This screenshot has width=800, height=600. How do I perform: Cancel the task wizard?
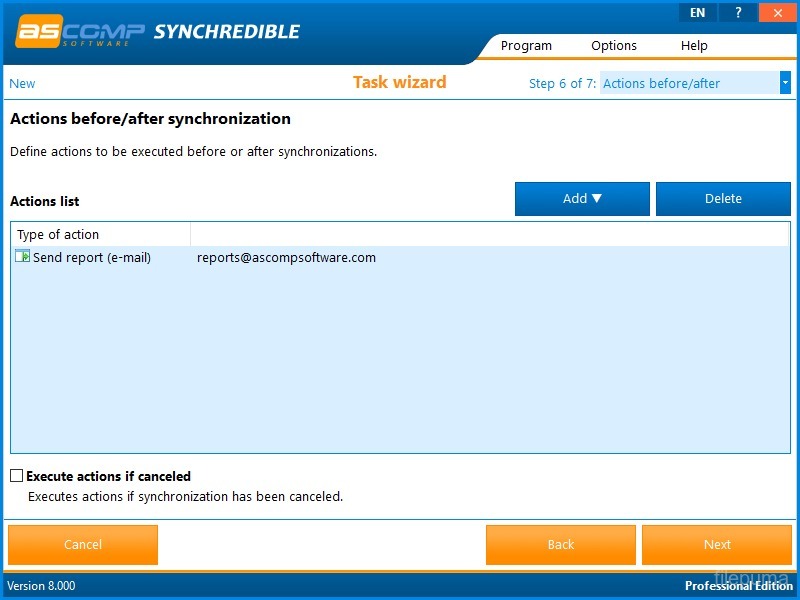(83, 544)
